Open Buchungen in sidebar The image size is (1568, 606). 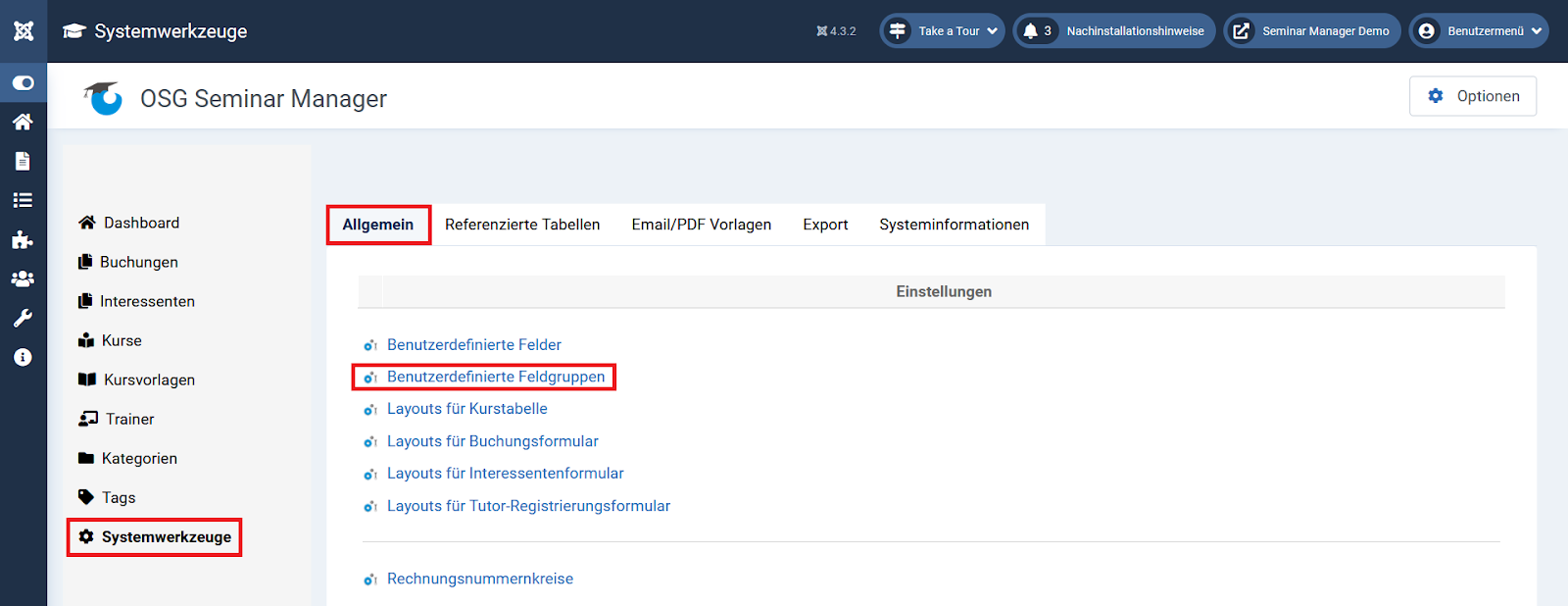tap(138, 262)
